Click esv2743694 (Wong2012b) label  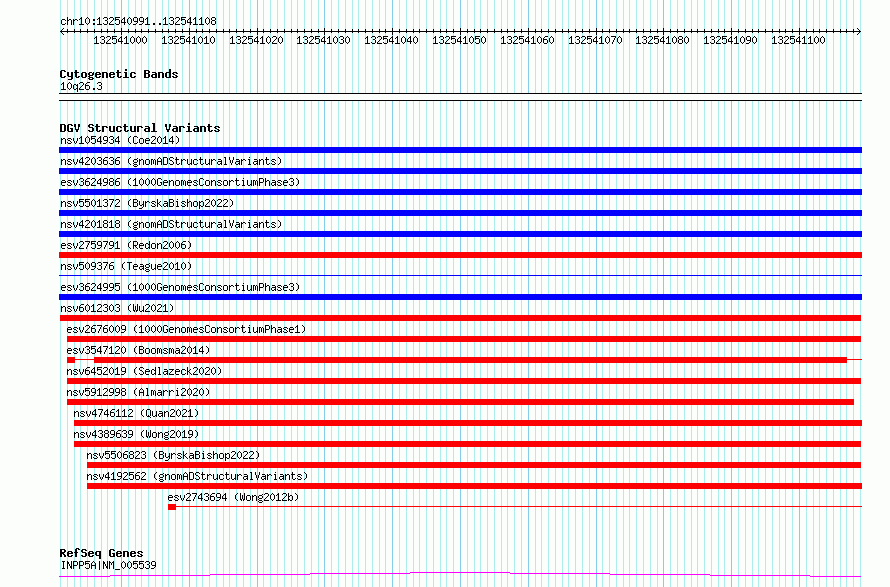(233, 497)
